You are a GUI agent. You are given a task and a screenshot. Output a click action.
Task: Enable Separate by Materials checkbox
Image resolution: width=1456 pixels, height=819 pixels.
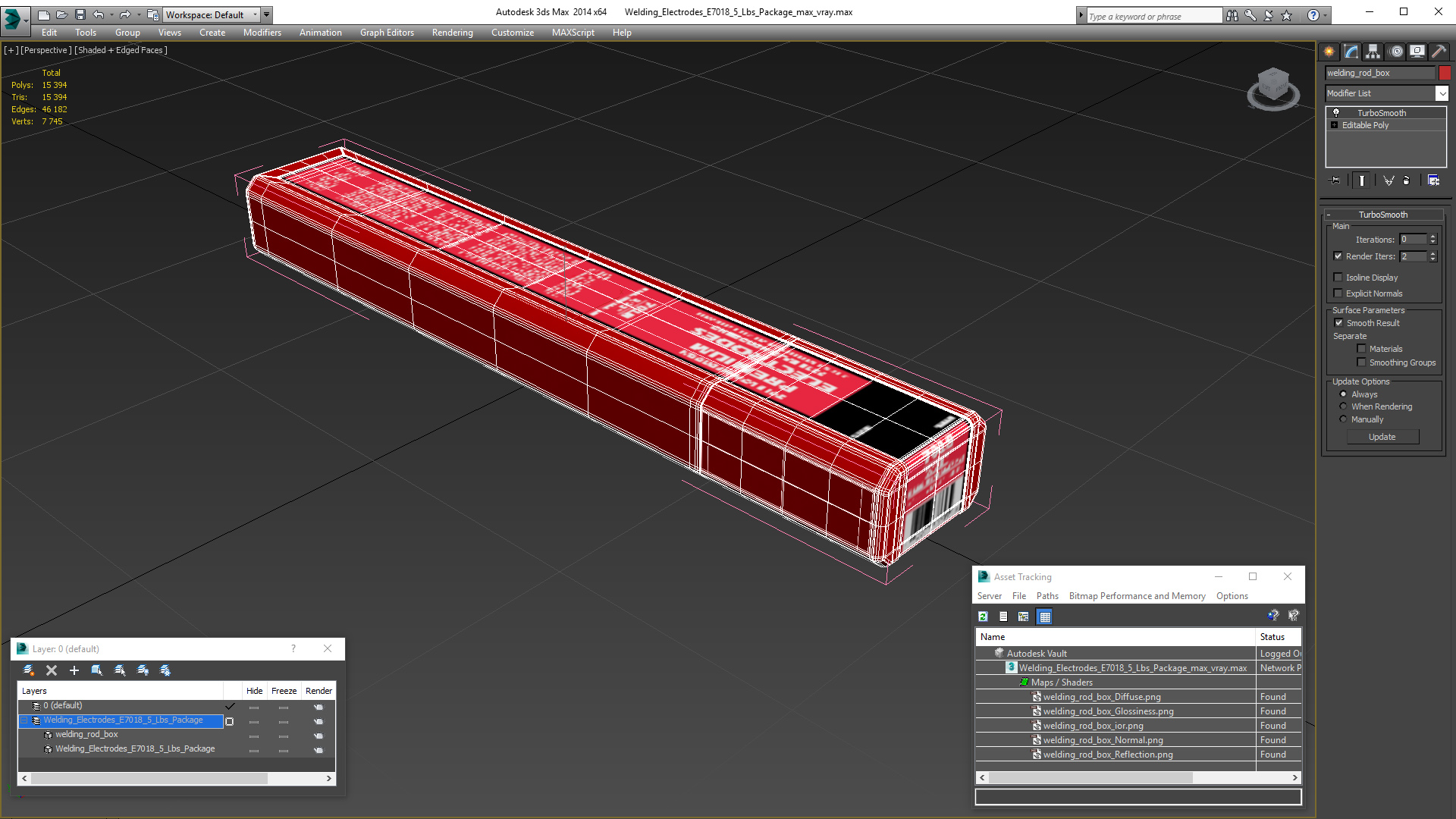click(x=1362, y=349)
